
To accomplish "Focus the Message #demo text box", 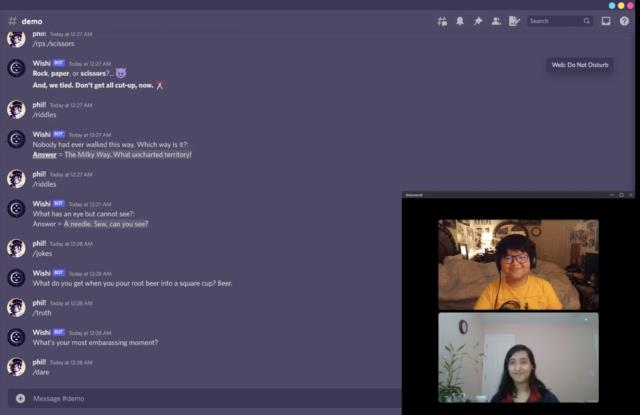I will tap(200, 398).
